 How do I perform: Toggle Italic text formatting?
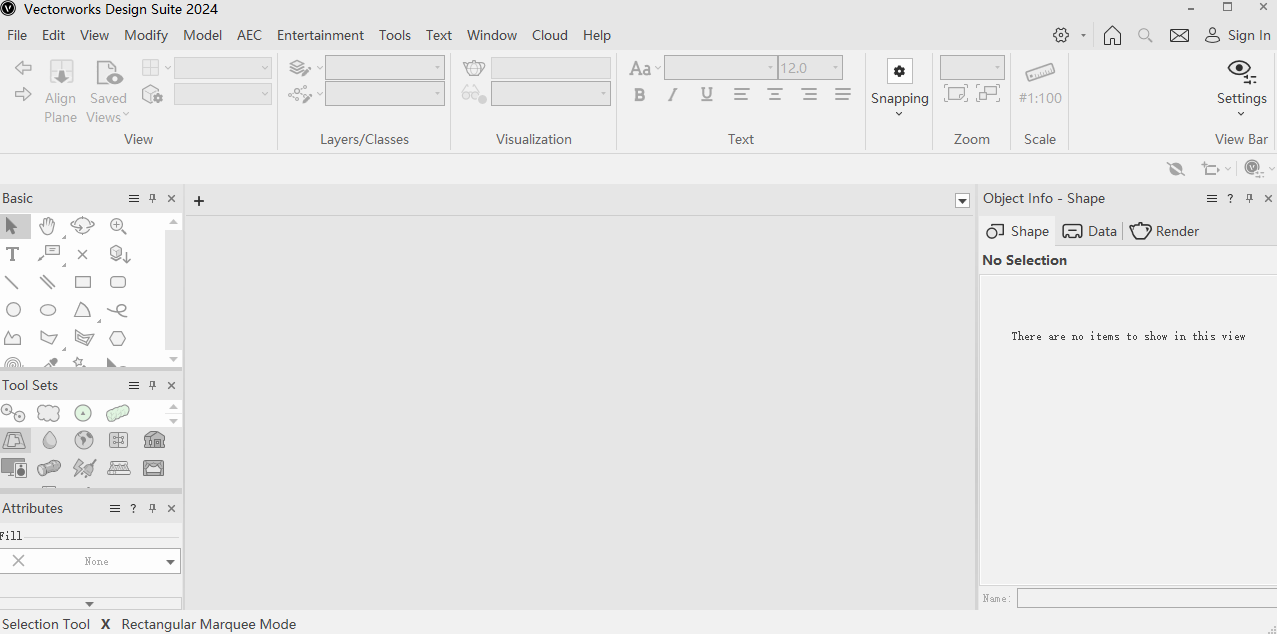click(673, 95)
